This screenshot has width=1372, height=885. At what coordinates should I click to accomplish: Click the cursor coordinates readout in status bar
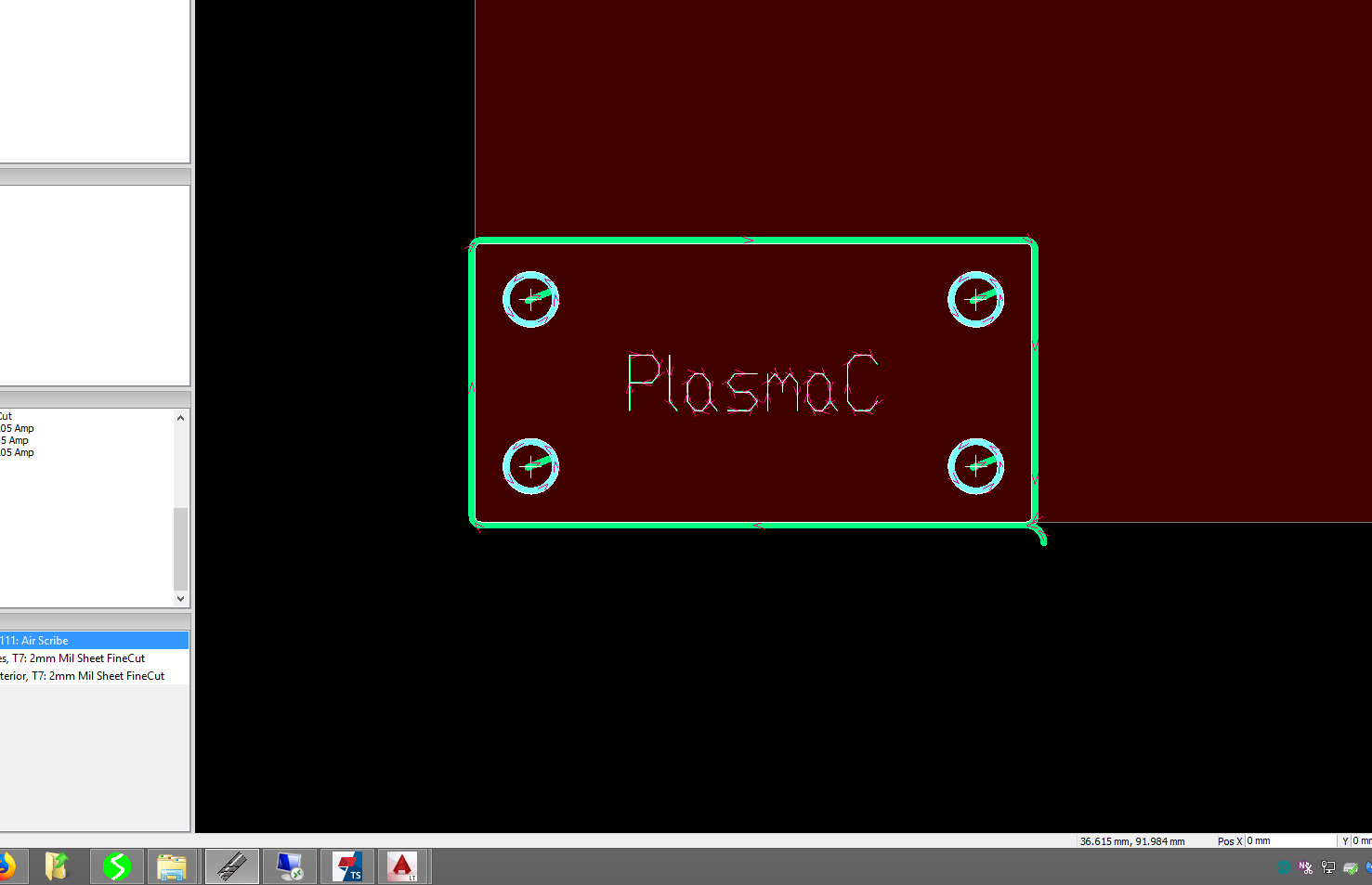click(1131, 841)
